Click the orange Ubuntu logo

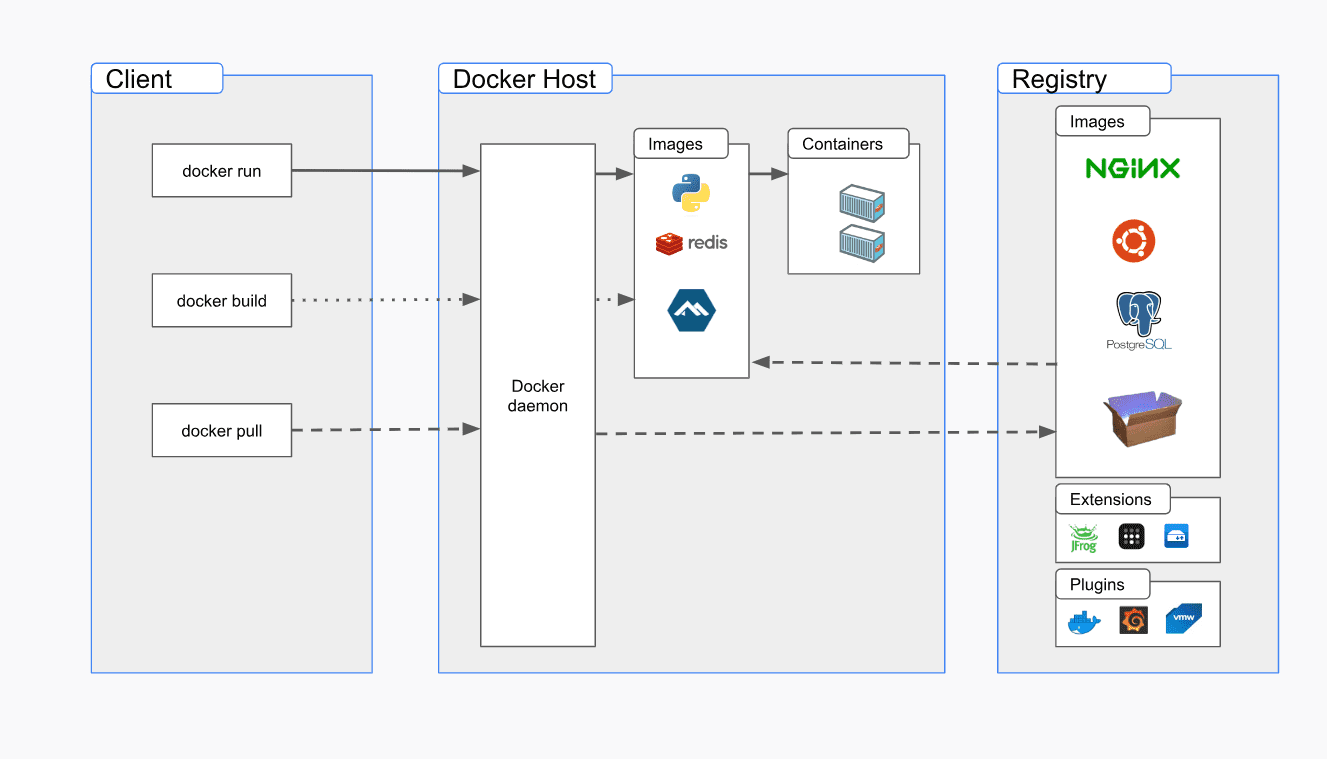[x=1134, y=241]
